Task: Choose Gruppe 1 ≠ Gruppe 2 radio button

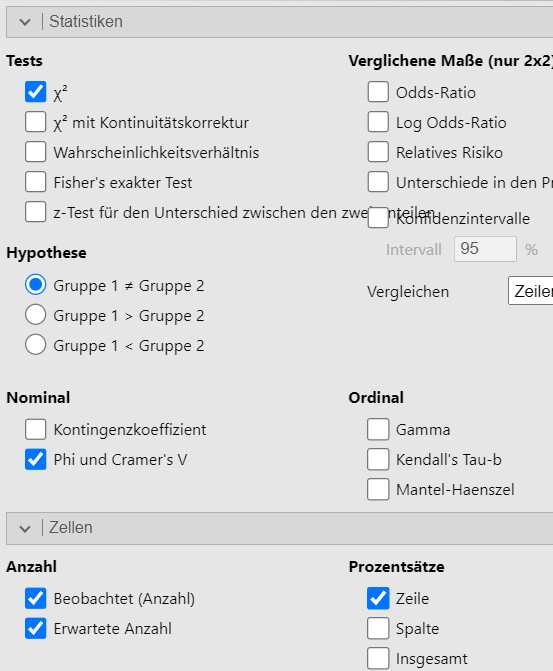Action: (36, 285)
